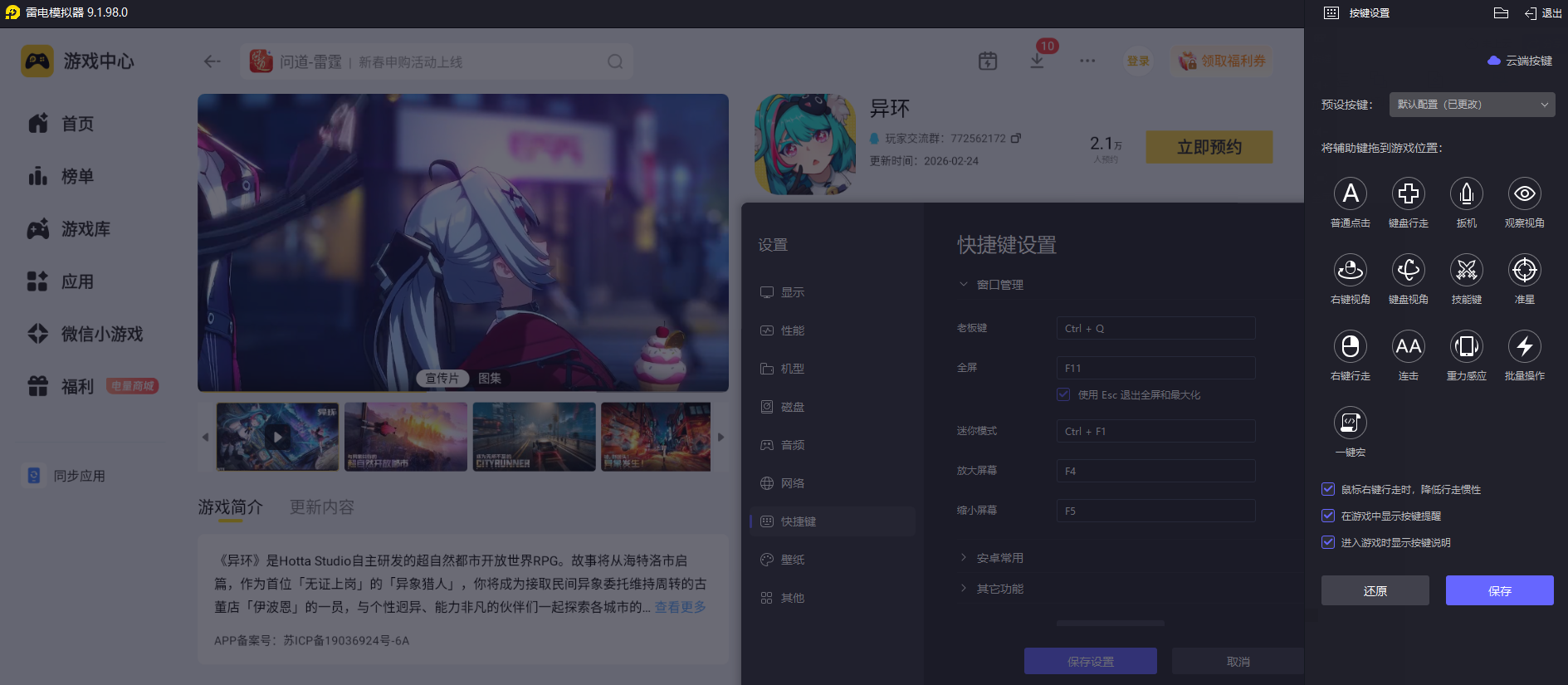Viewport: 1568px width, 685px height.
Task: Click the 退出 exit button
Action: pyautogui.click(x=1543, y=12)
